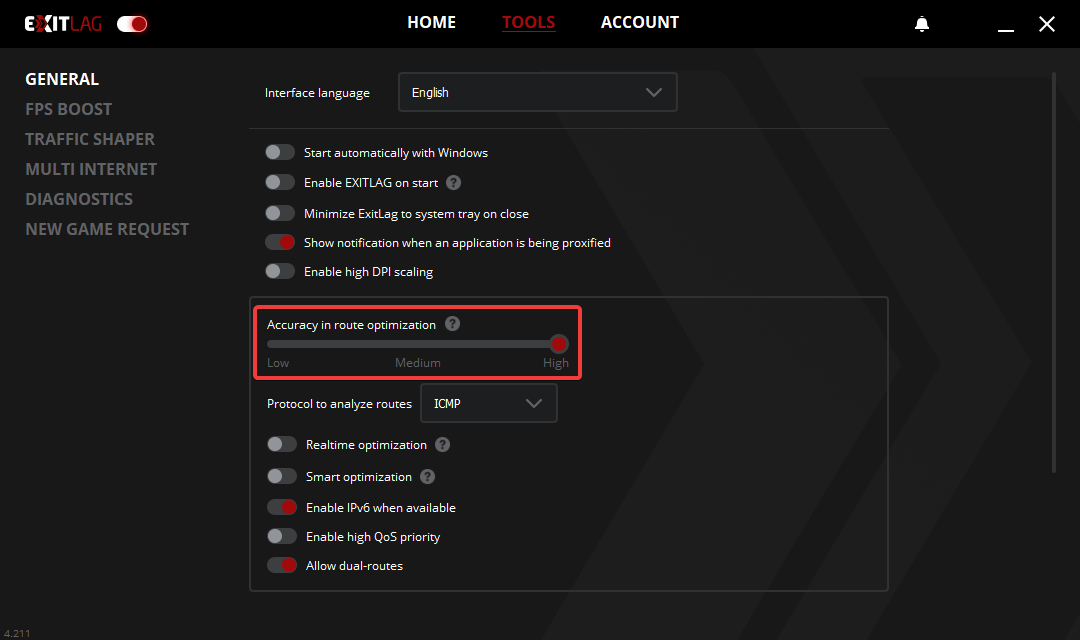Disable Allow dual-routes

(x=282, y=565)
